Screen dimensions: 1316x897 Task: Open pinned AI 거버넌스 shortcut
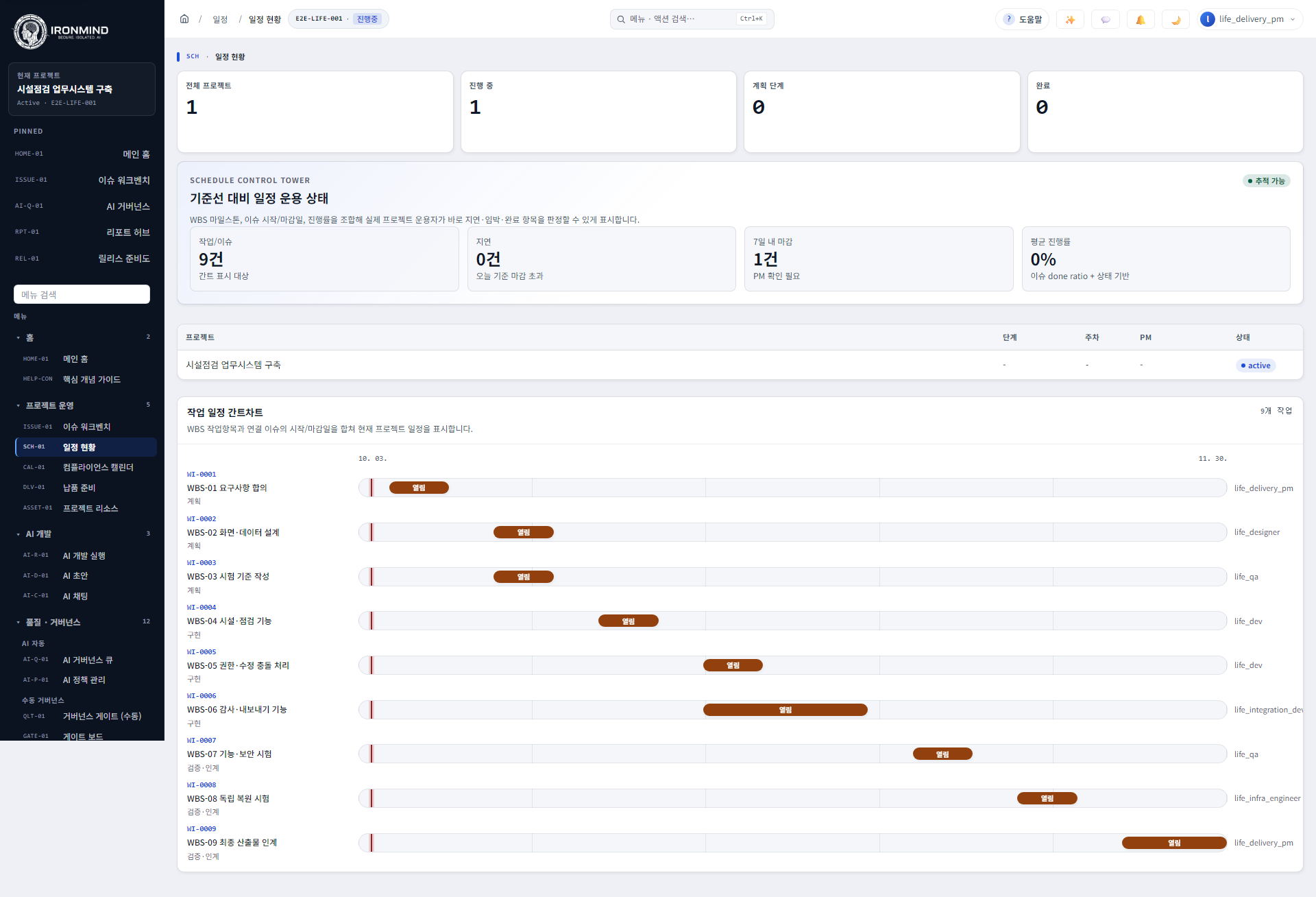[x=82, y=206]
